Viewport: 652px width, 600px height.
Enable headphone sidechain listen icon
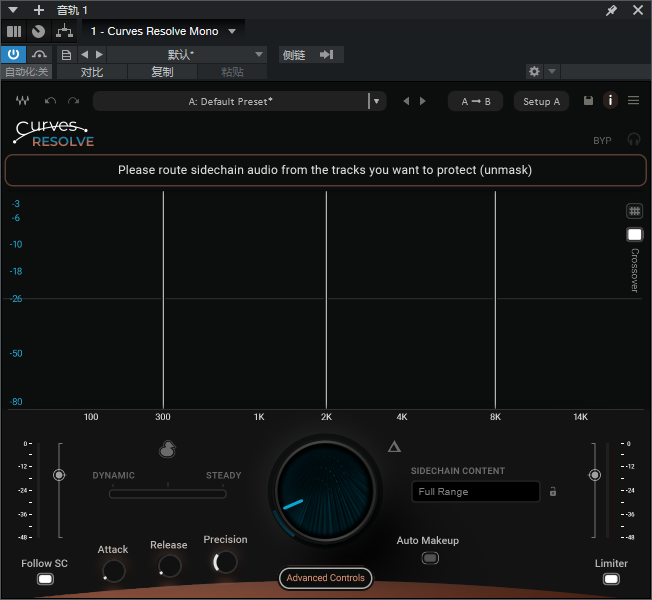[x=634, y=140]
